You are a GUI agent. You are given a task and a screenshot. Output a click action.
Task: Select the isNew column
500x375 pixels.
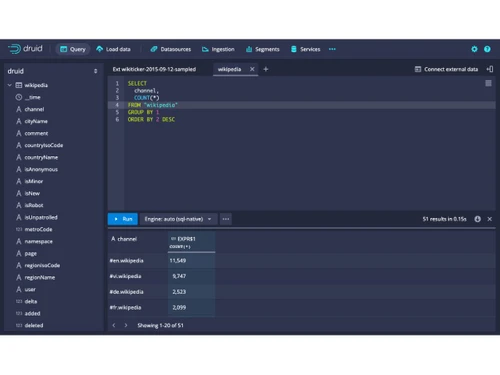[x=32, y=193]
